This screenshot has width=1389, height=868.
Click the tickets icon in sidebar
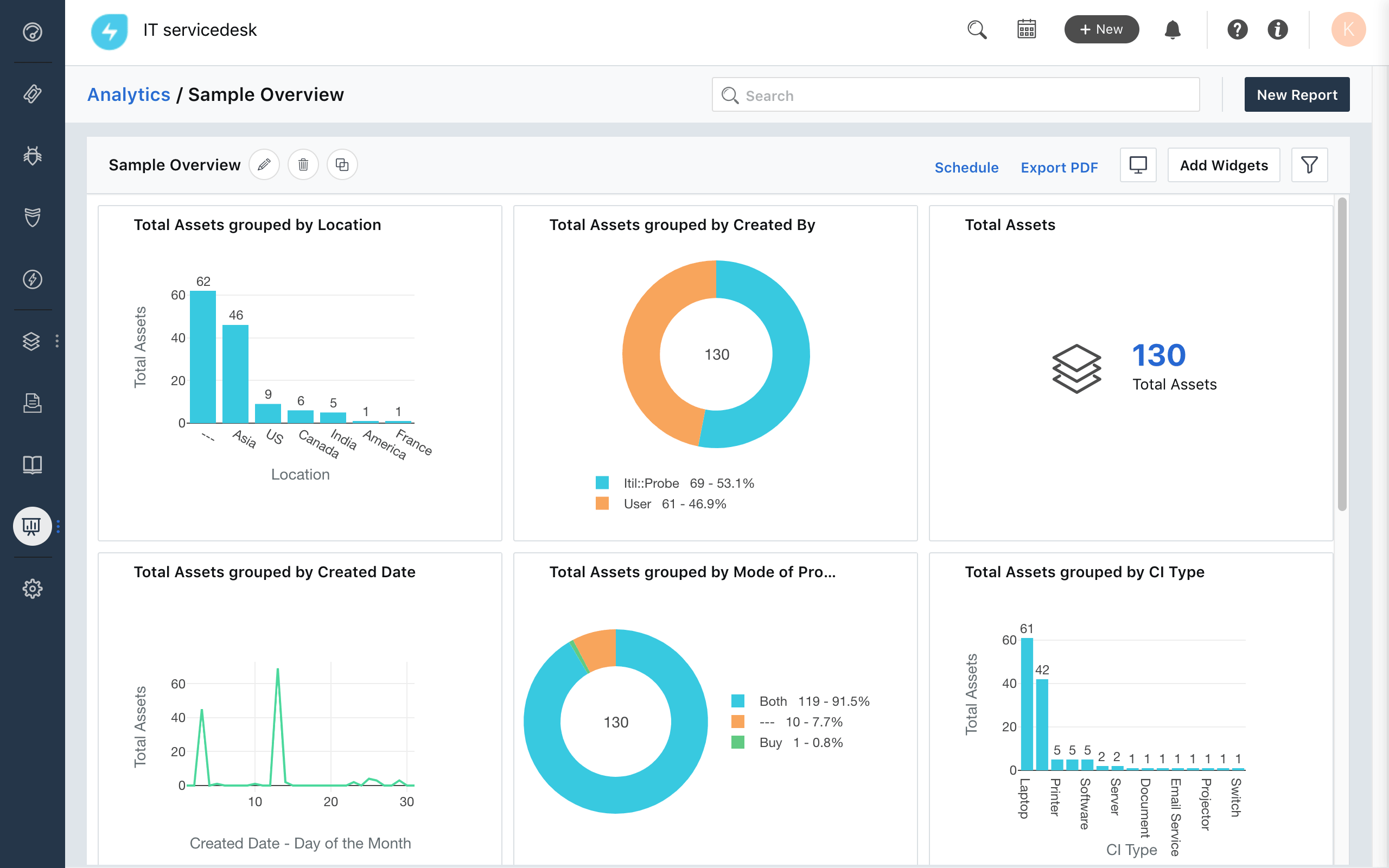[x=32, y=93]
